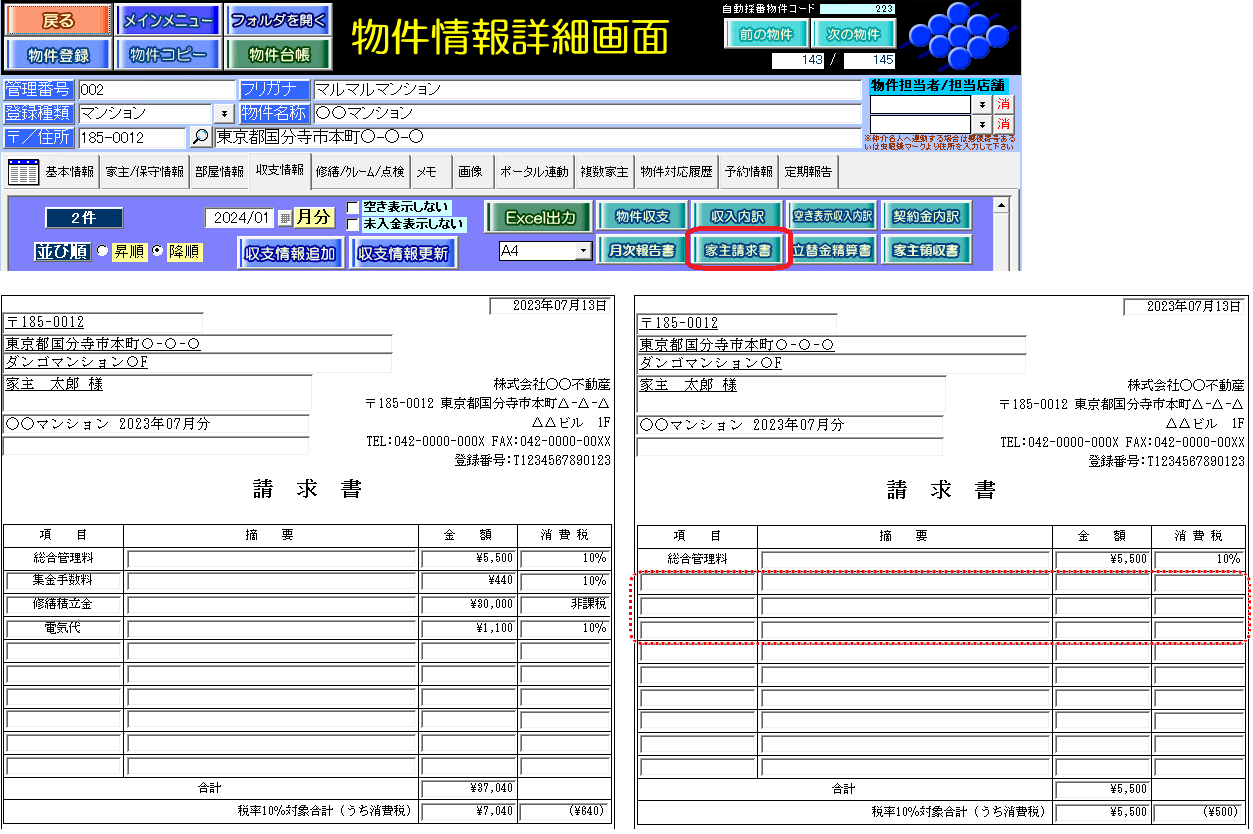Open the A4 paper size dropdown

(583, 252)
